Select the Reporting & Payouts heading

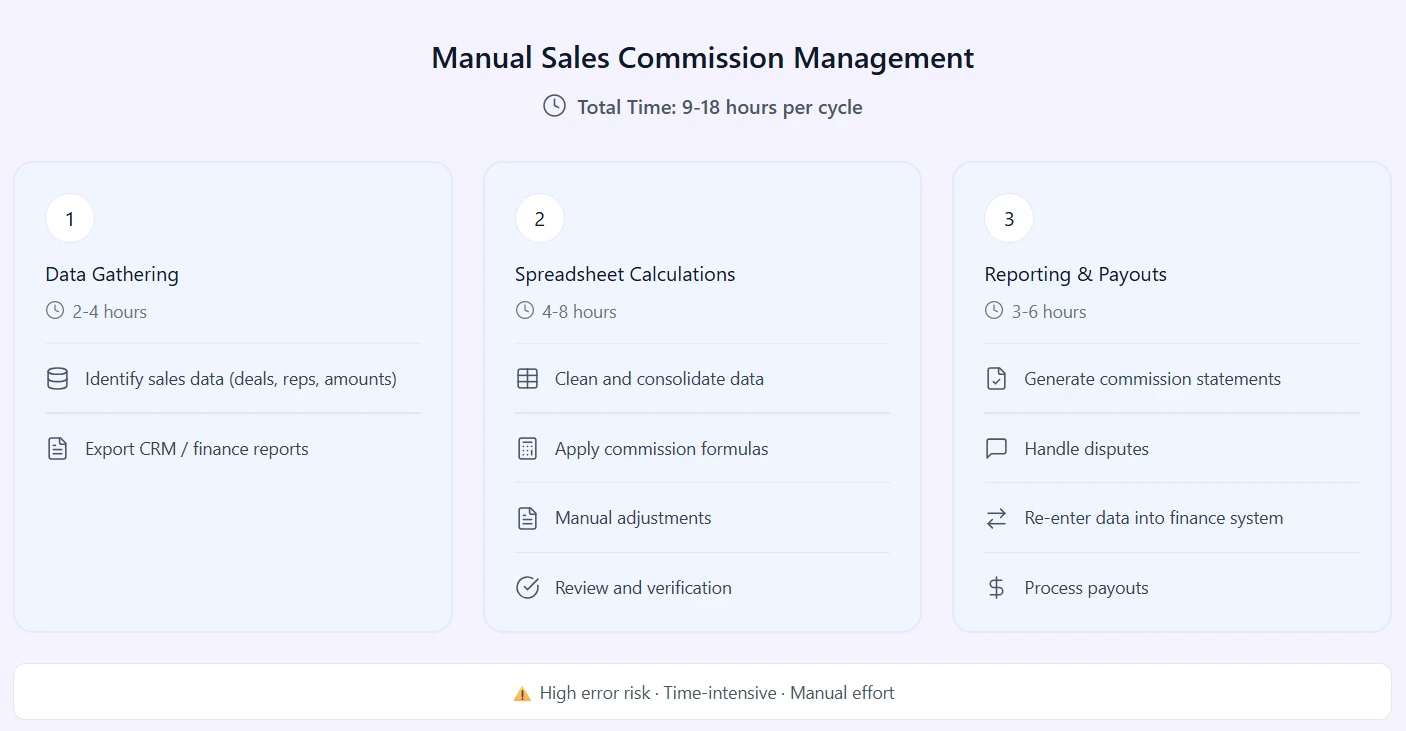pos(1075,274)
